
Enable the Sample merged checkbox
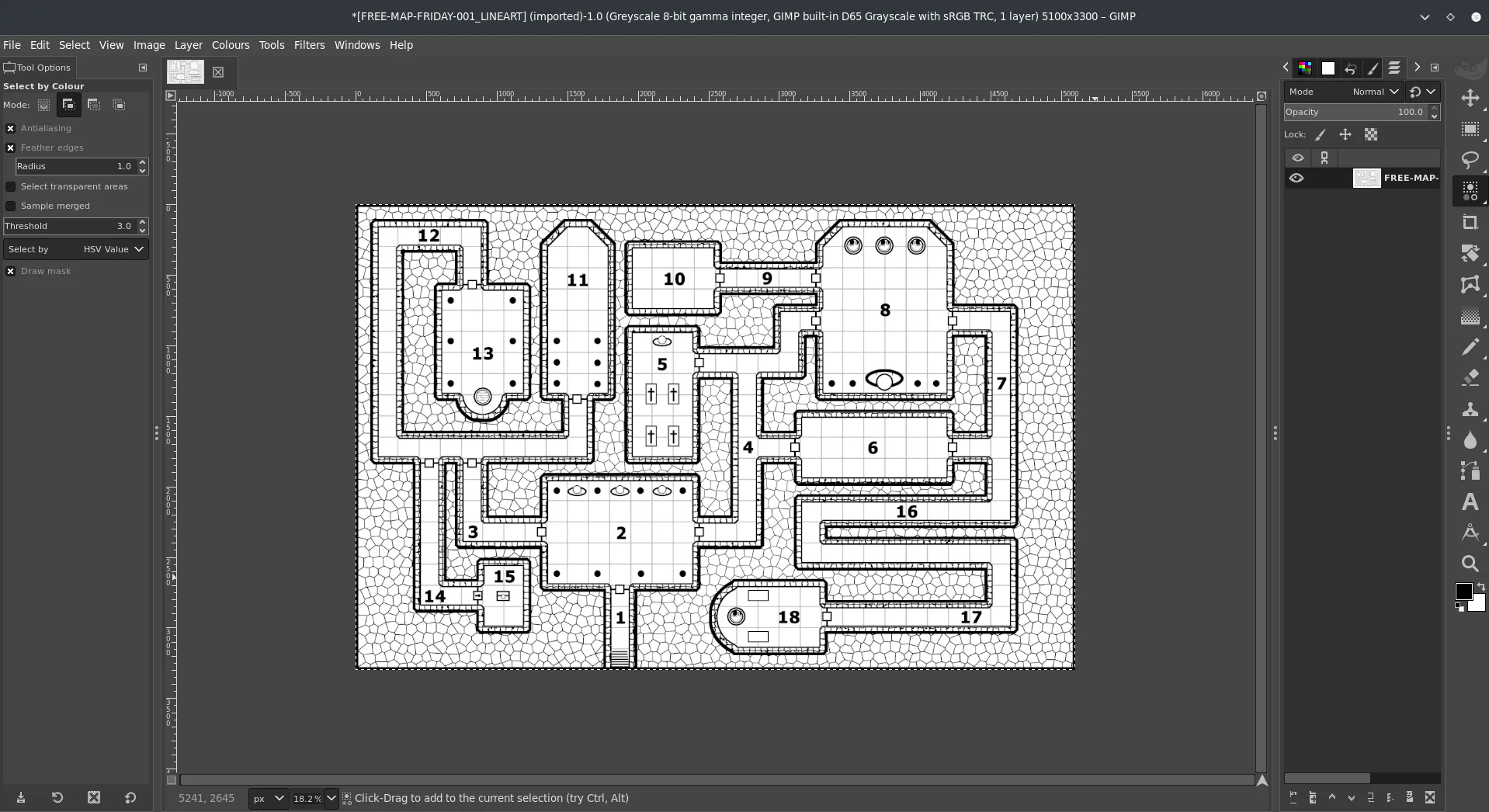coord(11,206)
